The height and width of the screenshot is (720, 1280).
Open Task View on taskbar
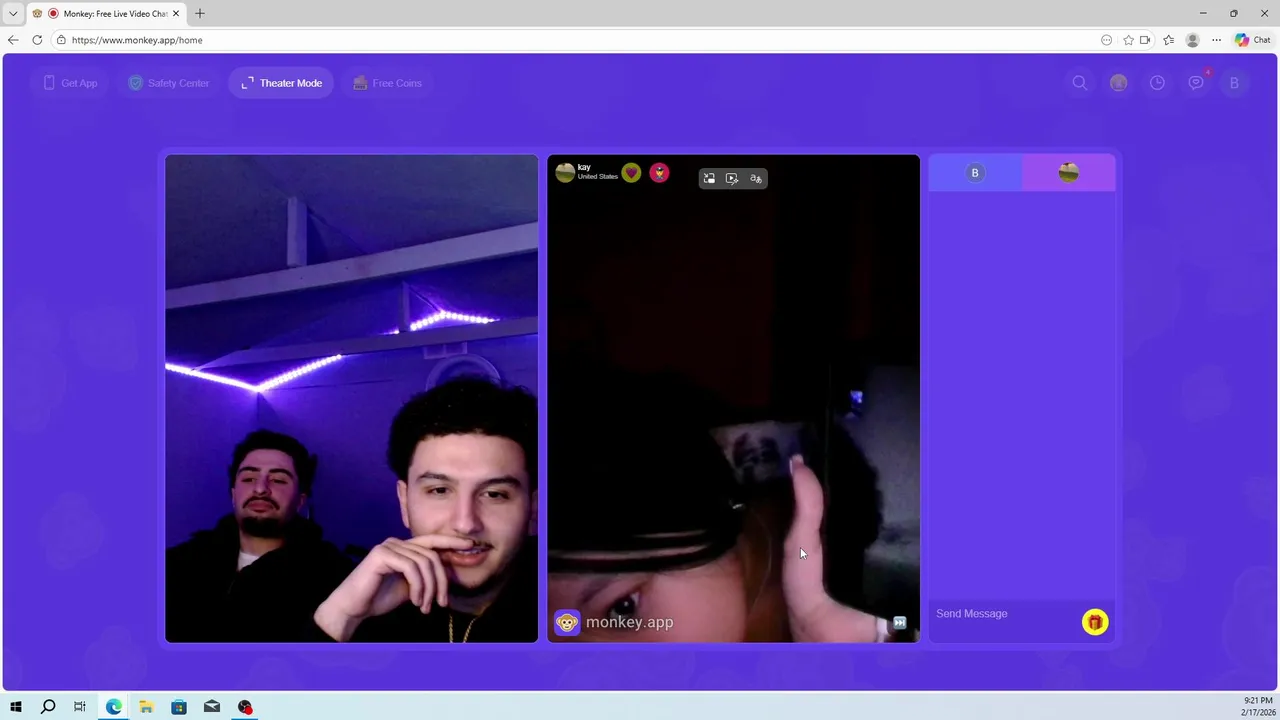80,707
